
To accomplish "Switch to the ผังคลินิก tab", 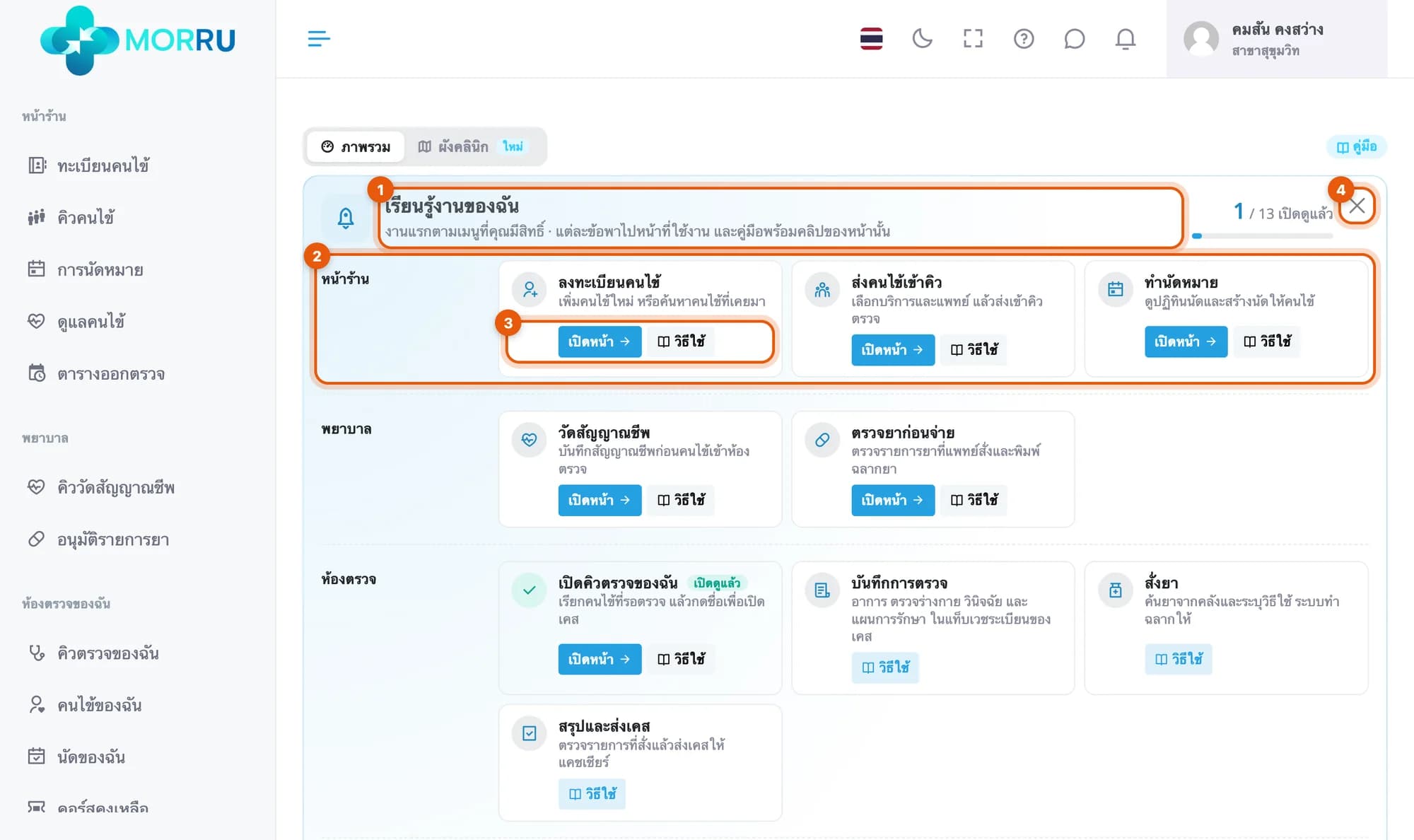I will [x=471, y=146].
